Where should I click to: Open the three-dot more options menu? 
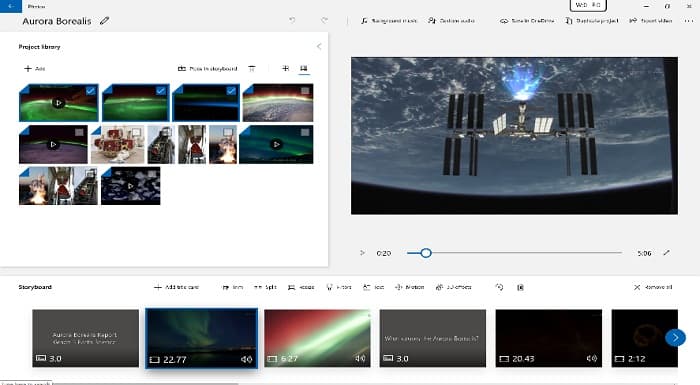[x=688, y=21]
